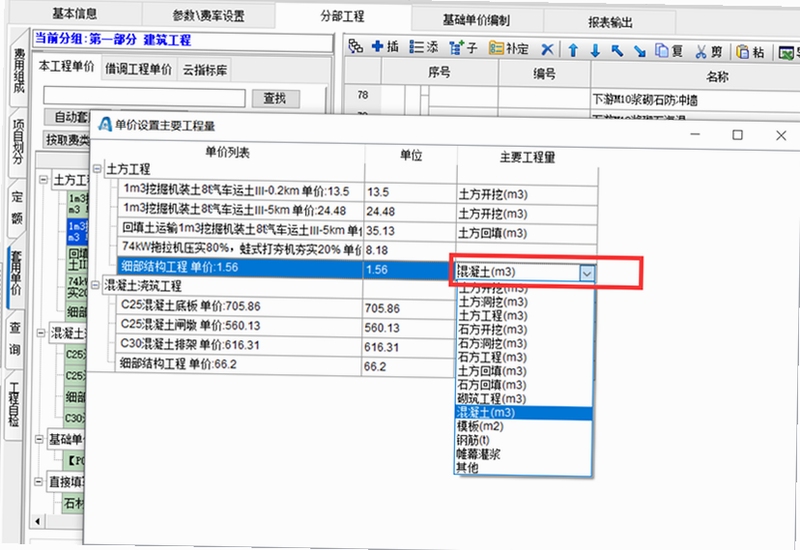Image resolution: width=800 pixels, height=550 pixels.
Task: Open the 参数\费率设置 tab
Action: 208,15
